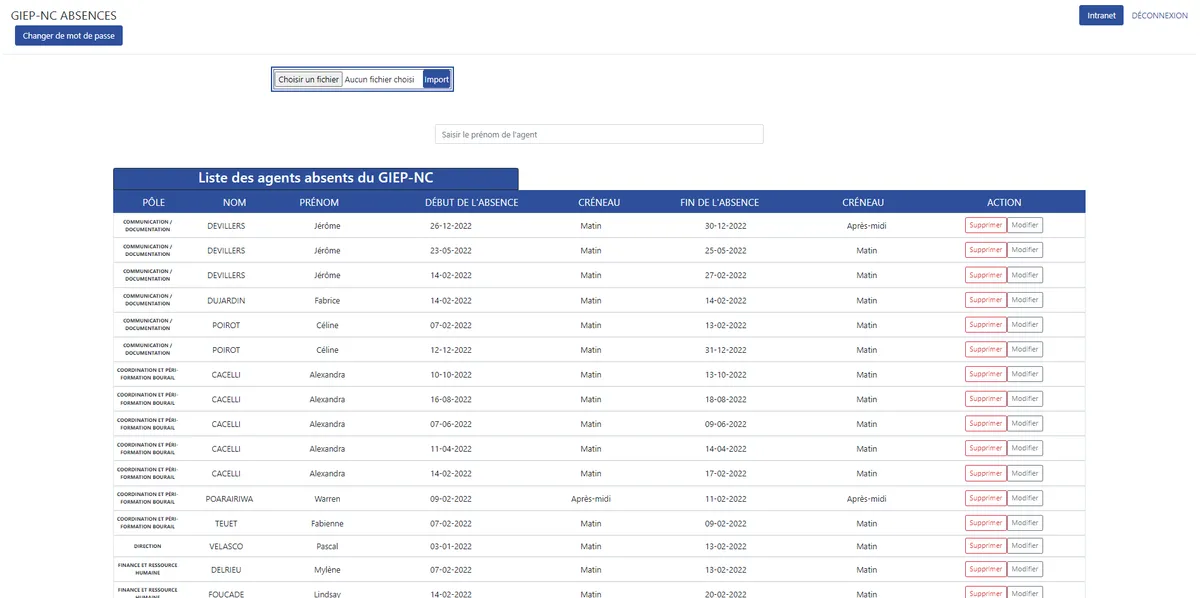Screen dimensions: 1200x598
Task: Delete Cacelli absence starting 10-10-2022
Action: pos(985,374)
